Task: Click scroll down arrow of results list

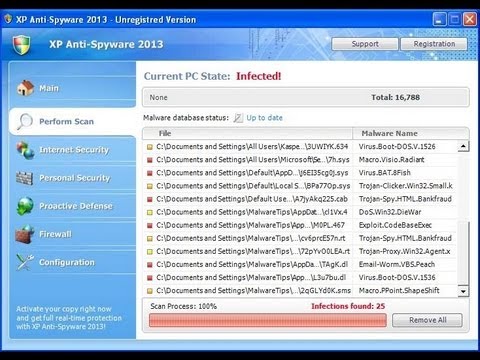Action: coord(463,291)
